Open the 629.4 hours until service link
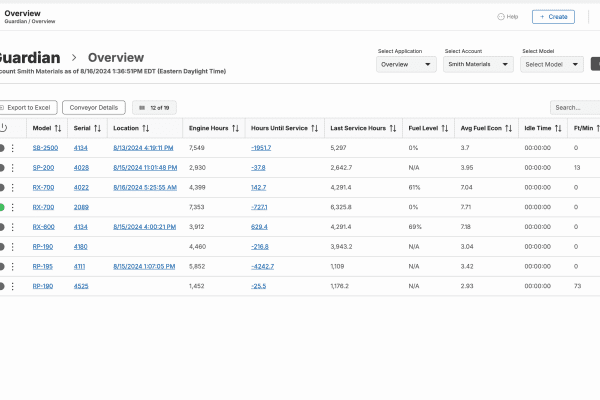Image resolution: width=600 pixels, height=400 pixels. pos(259,227)
